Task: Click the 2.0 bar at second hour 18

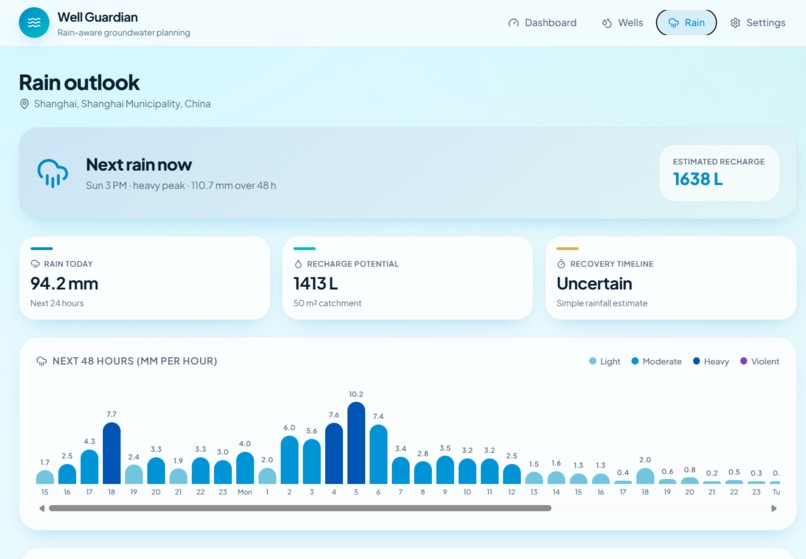Action: tap(645, 476)
